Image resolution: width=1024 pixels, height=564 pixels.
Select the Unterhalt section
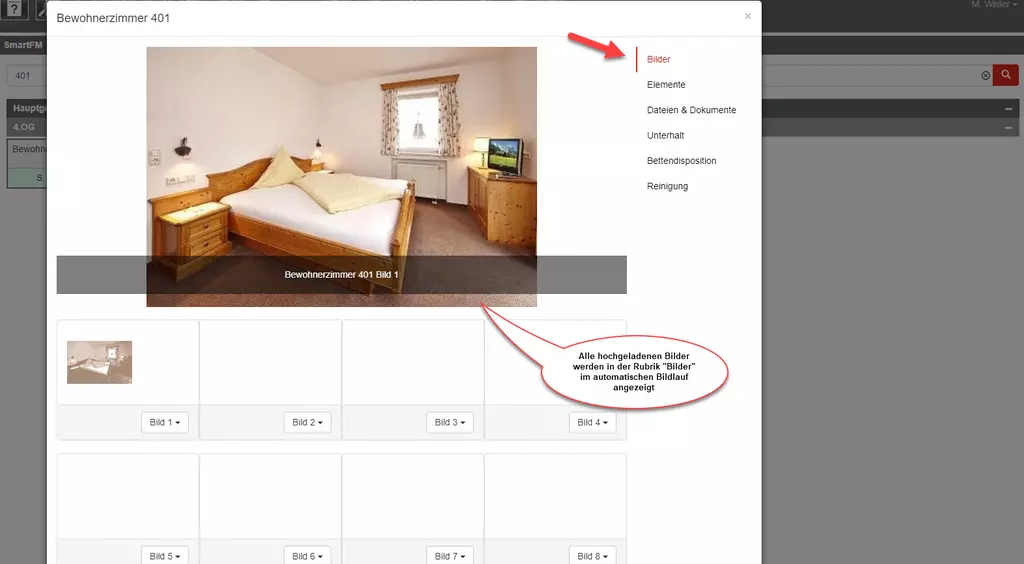coord(665,135)
